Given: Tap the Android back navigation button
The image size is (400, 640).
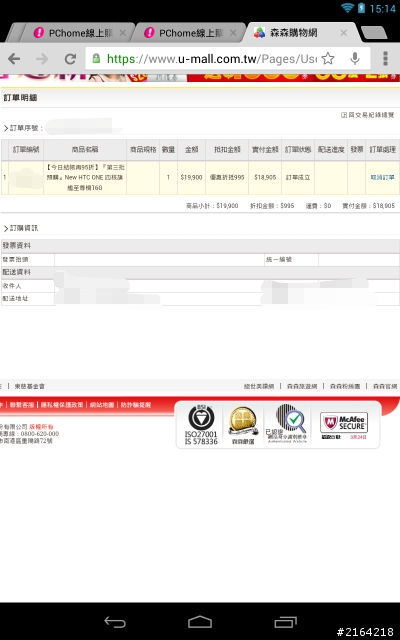Looking at the screenshot, I should 115,622.
